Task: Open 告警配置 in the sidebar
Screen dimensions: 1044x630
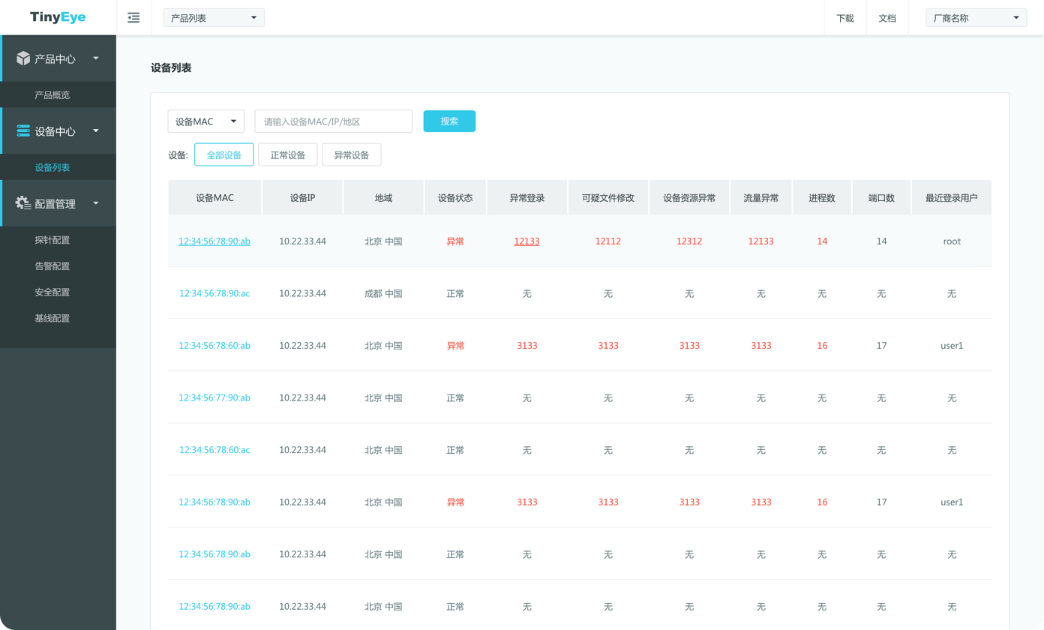Action: tap(52, 266)
